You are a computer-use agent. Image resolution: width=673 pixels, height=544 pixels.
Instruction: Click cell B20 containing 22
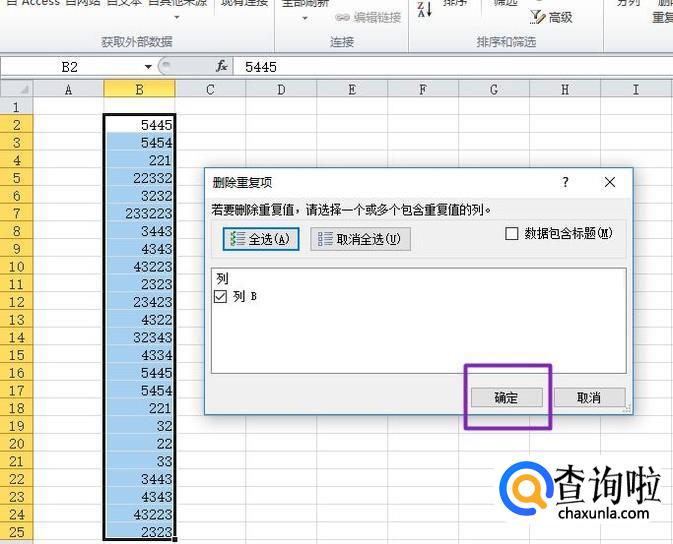tap(139, 443)
